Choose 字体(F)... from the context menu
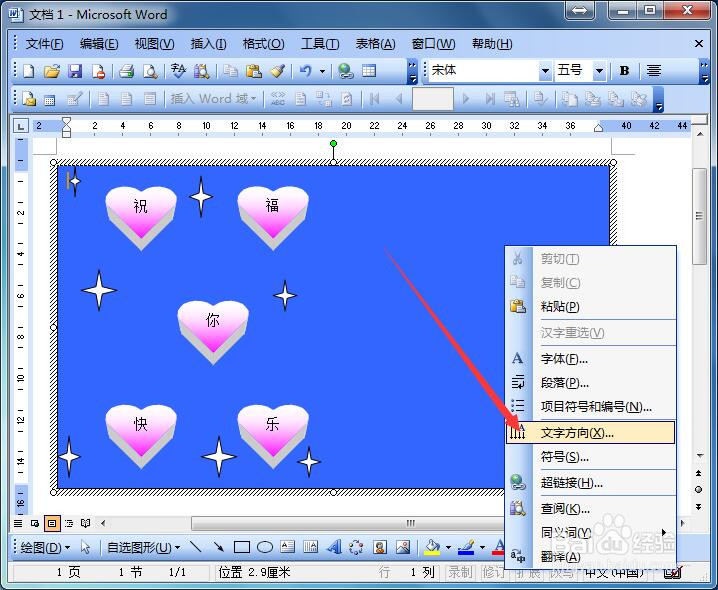 click(590, 358)
